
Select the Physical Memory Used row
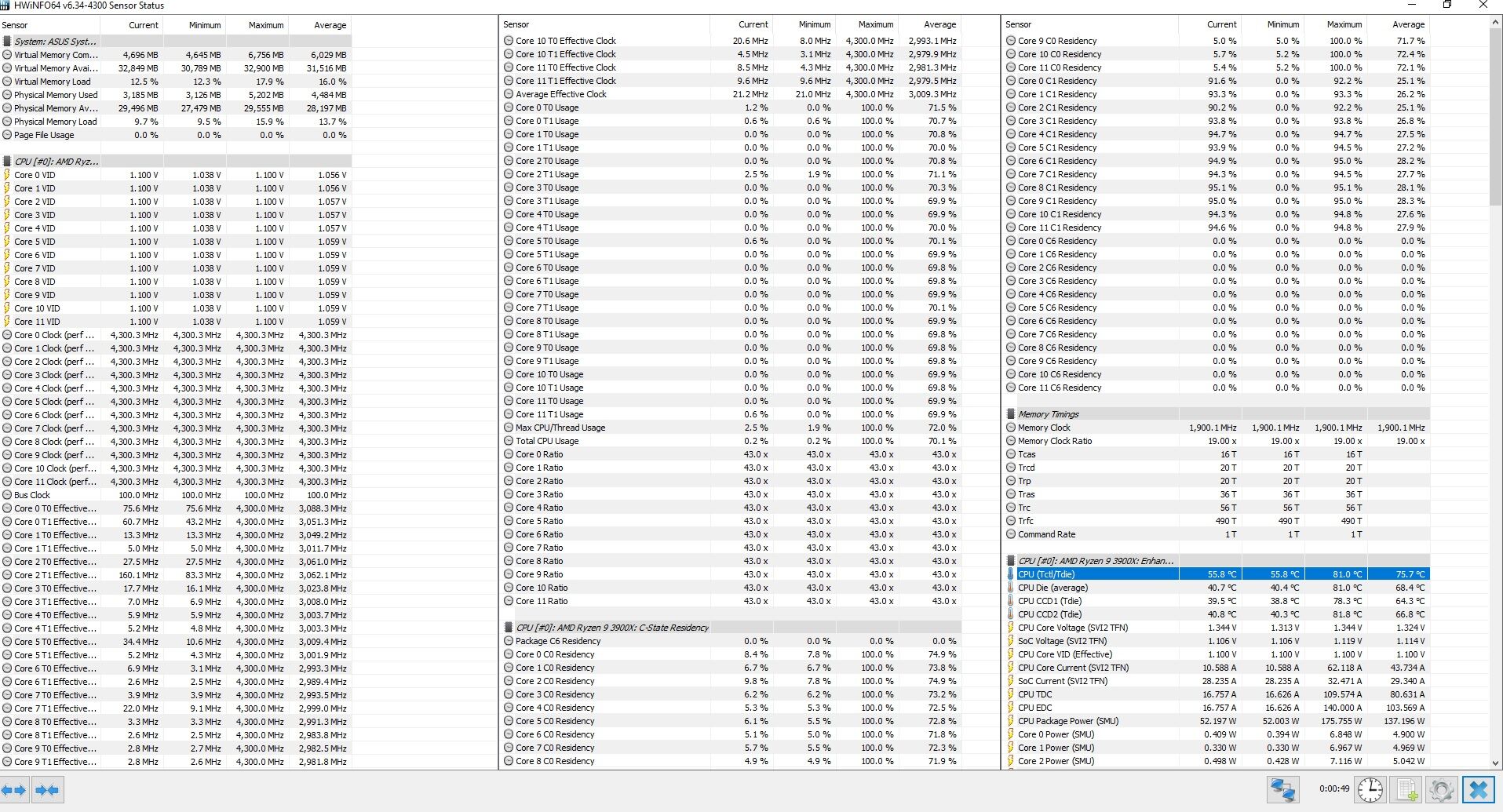[176, 95]
